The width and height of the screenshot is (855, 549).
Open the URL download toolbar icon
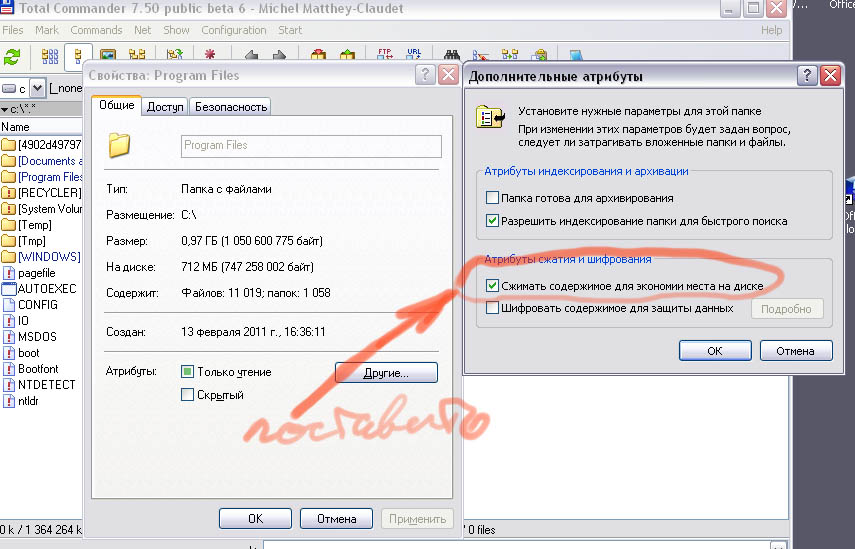pyautogui.click(x=414, y=55)
